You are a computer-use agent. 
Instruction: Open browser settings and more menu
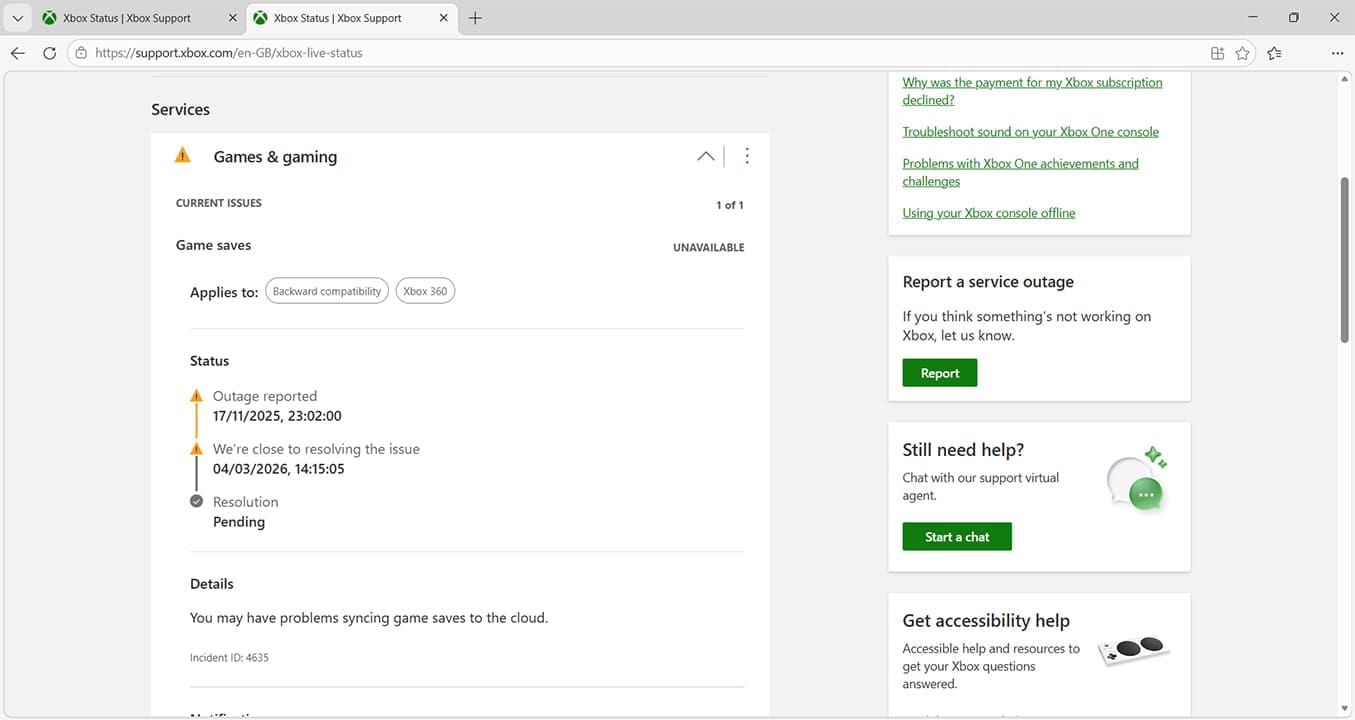pos(1337,53)
